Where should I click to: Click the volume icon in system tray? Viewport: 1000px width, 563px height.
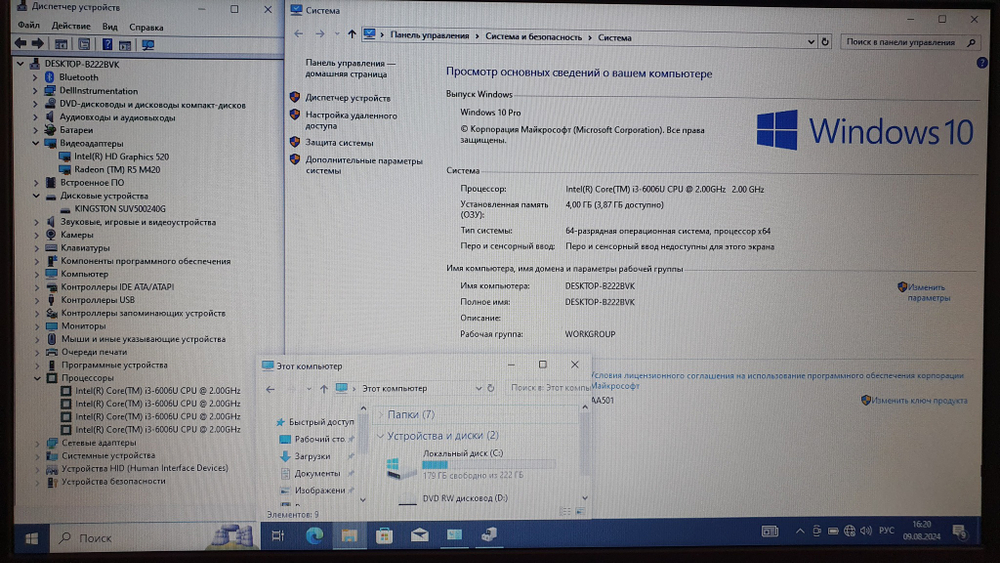(865, 530)
